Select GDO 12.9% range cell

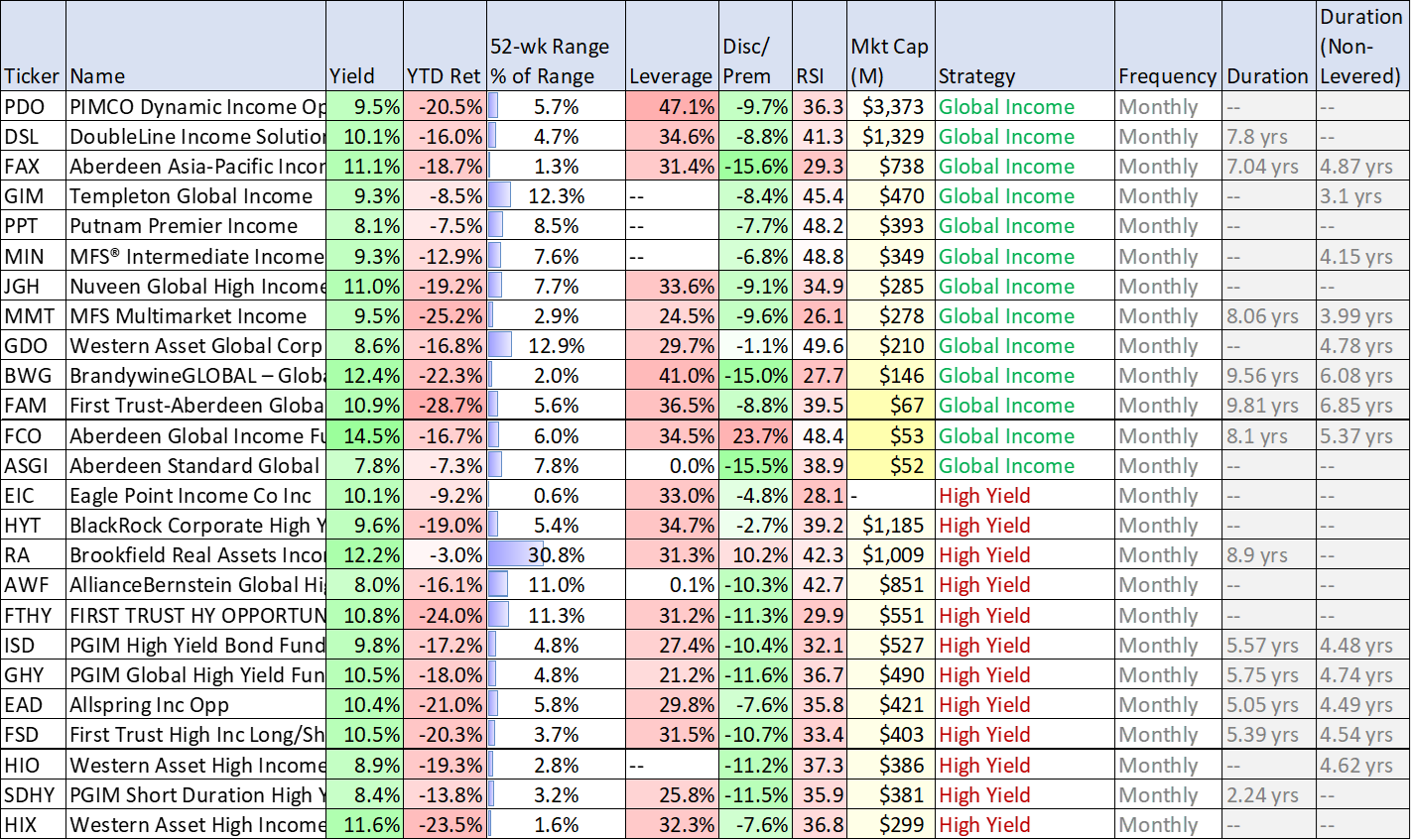point(556,346)
